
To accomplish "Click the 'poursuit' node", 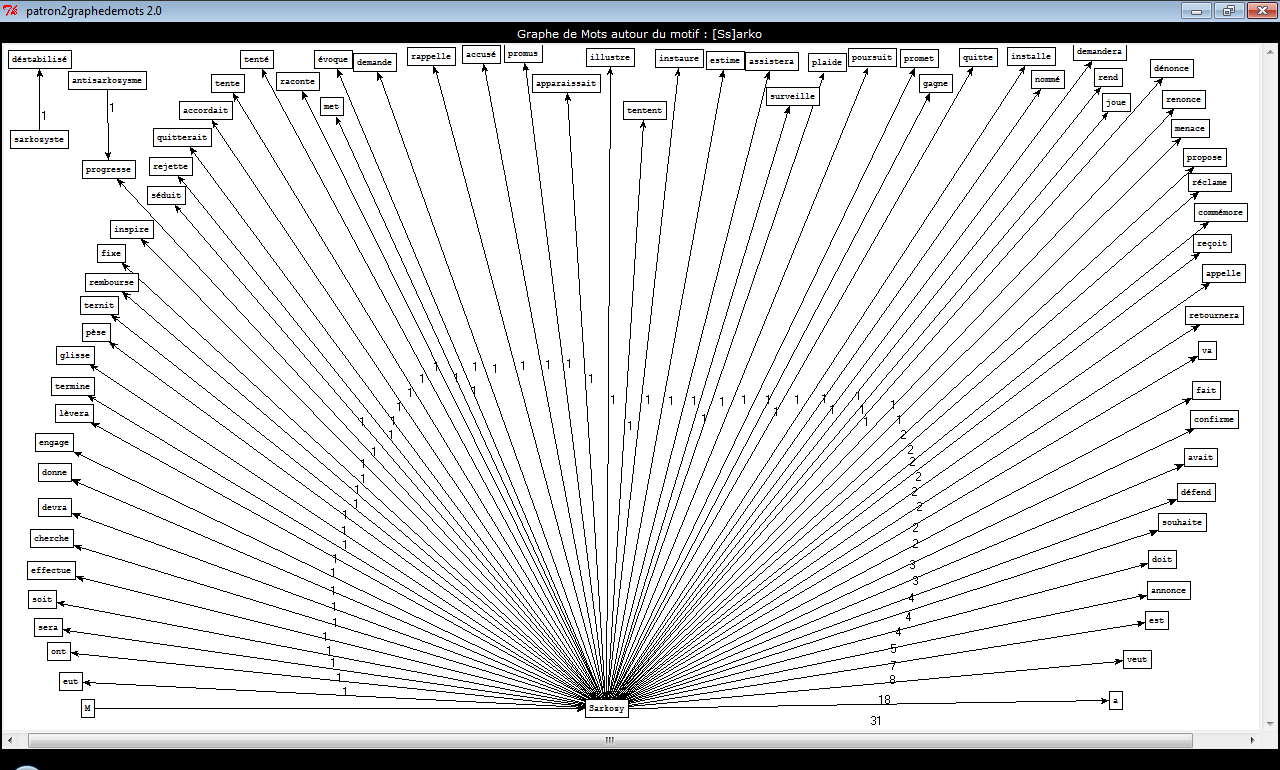I will point(873,57).
